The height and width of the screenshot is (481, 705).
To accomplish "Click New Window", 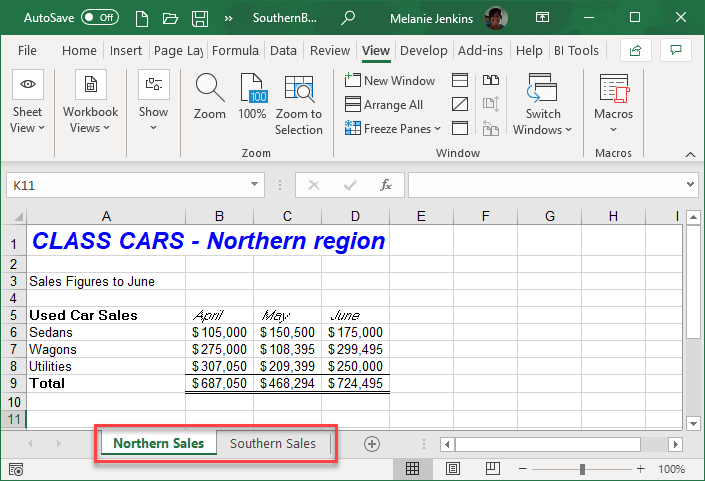I will tap(390, 80).
